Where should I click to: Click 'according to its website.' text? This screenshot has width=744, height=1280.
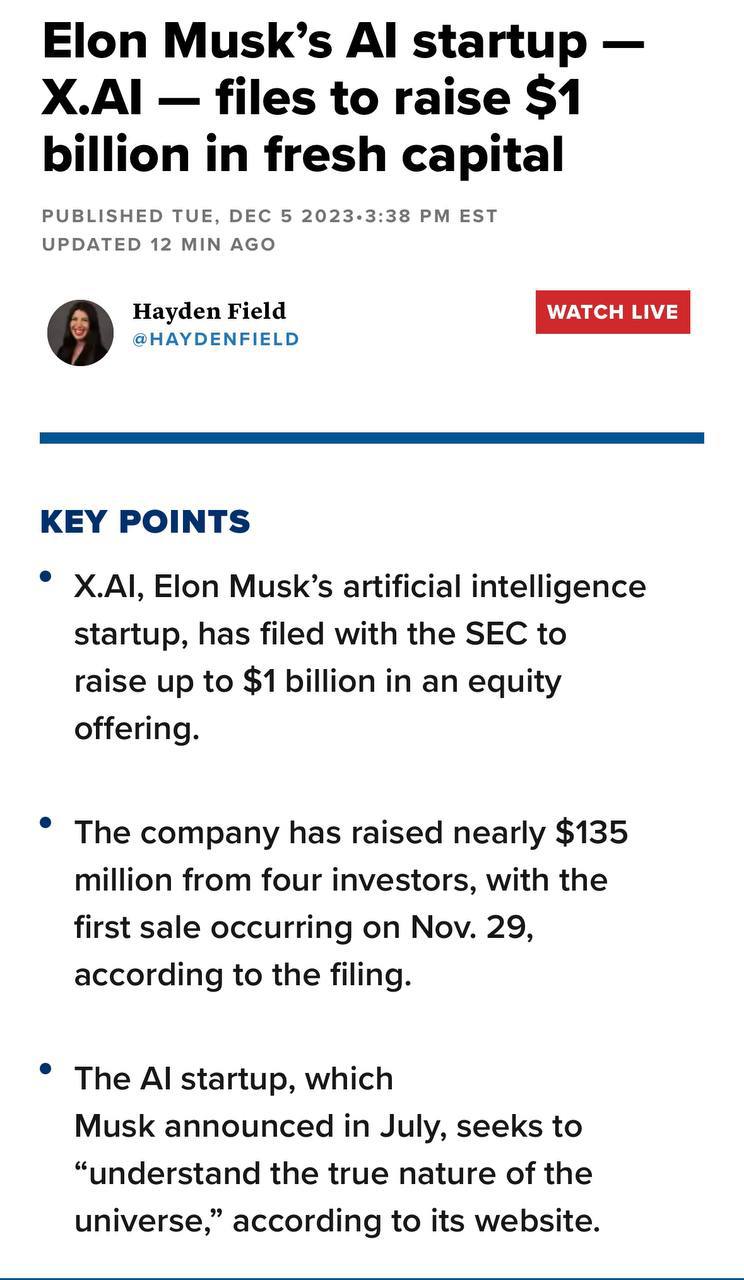tap(416, 1221)
